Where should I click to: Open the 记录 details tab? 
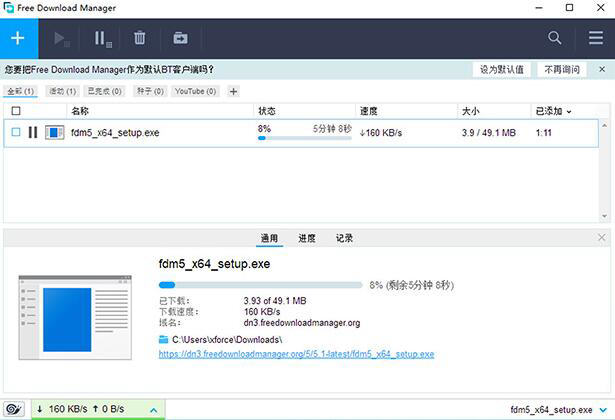pos(344,238)
